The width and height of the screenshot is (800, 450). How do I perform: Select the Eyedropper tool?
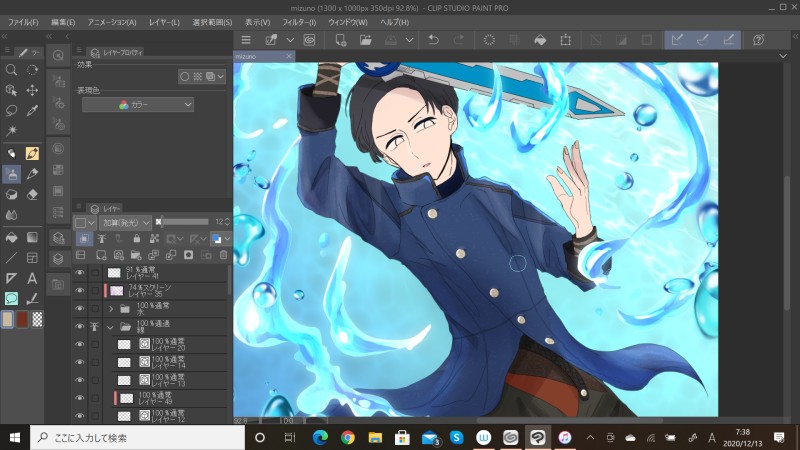(32, 111)
